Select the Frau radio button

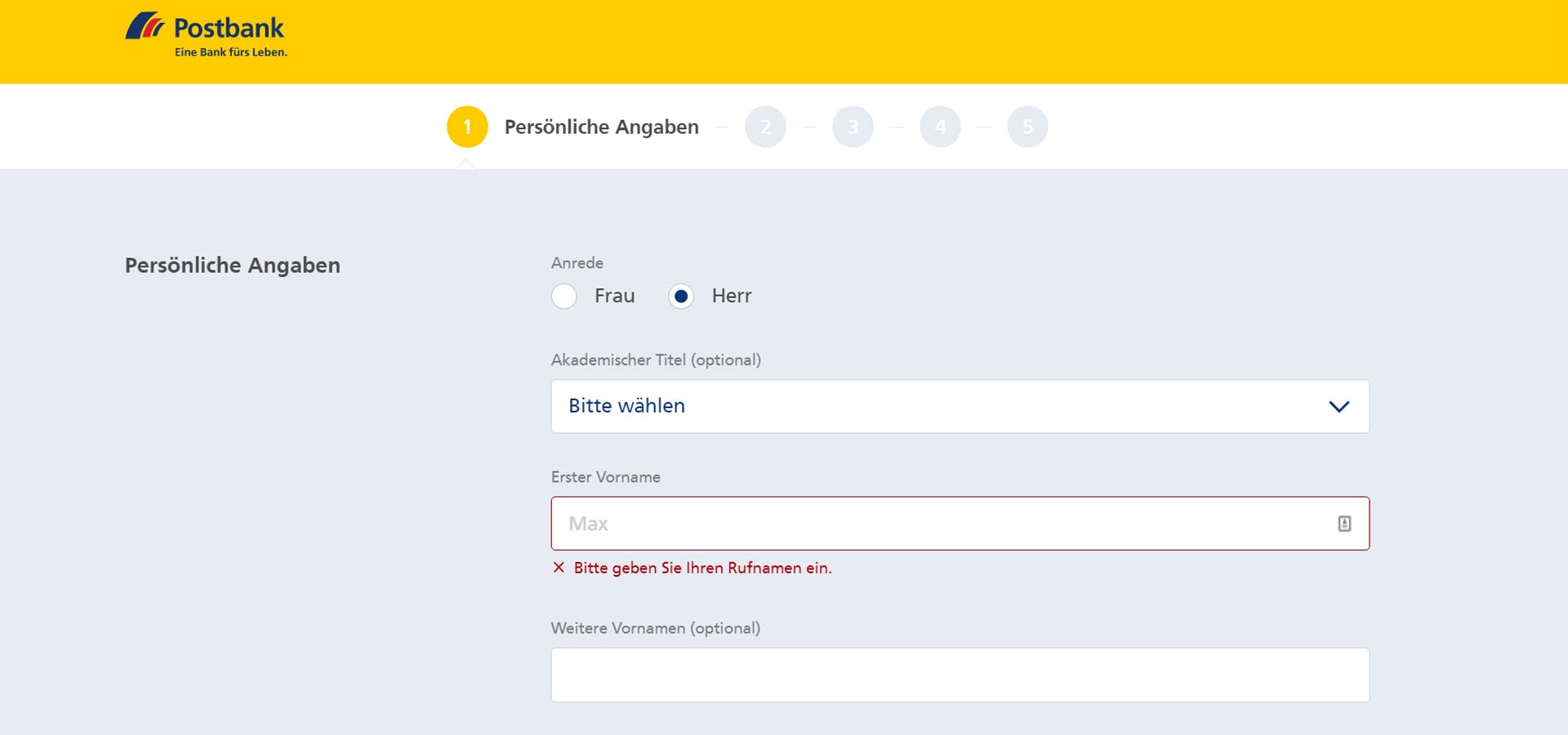click(564, 296)
